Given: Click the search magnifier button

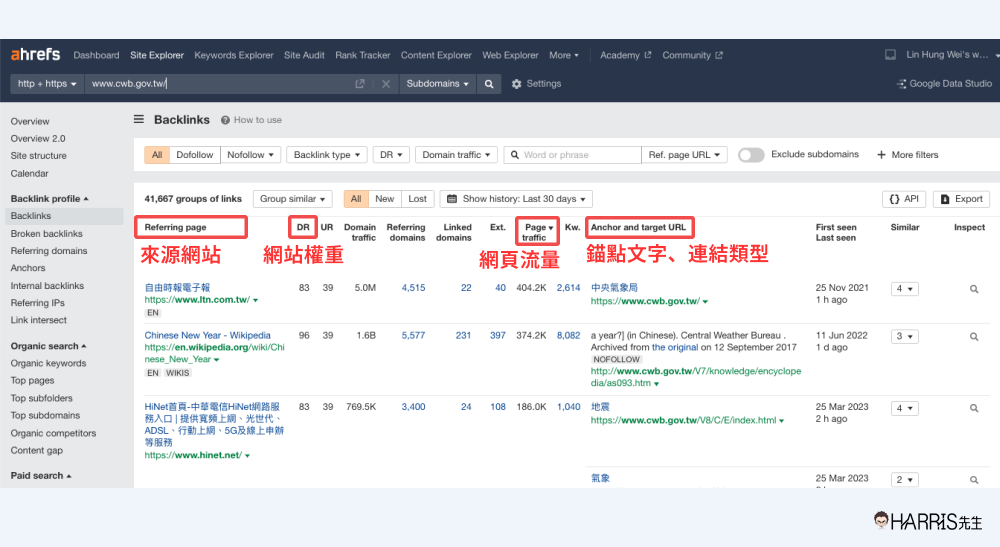Looking at the screenshot, I should point(489,84).
